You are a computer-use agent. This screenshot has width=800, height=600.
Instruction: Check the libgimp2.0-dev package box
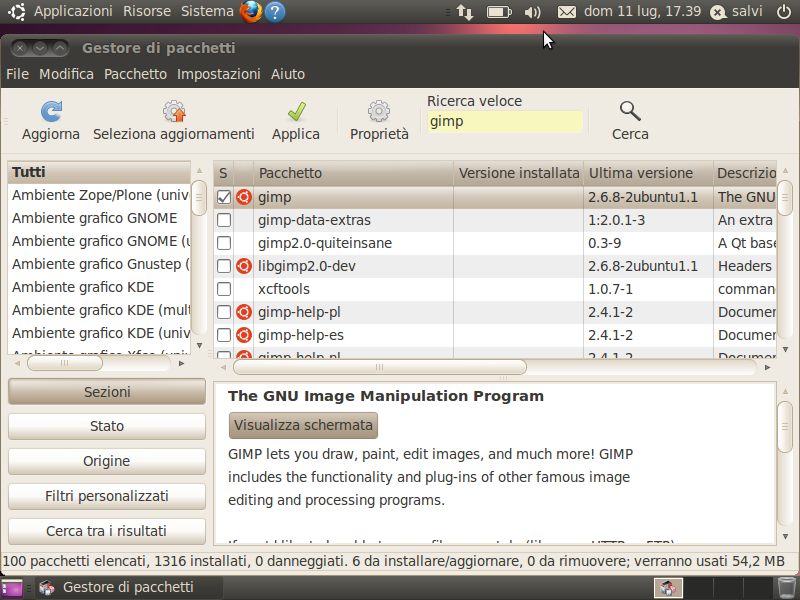point(224,266)
